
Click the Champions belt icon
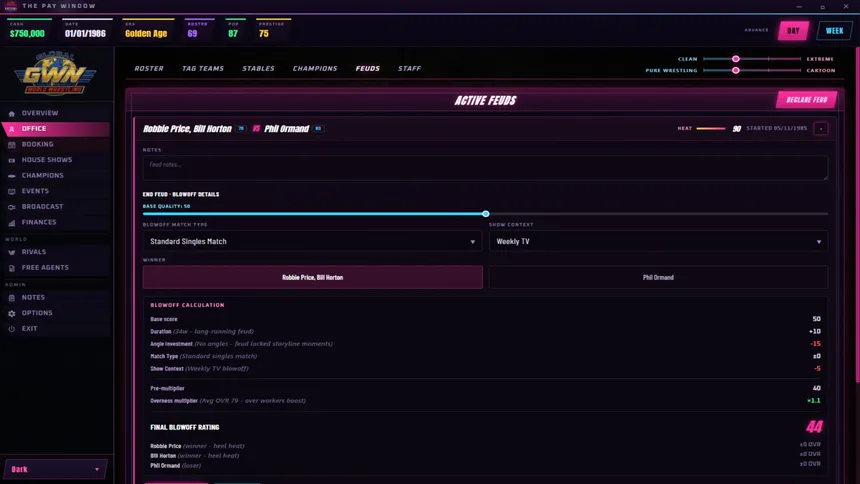tap(12, 176)
